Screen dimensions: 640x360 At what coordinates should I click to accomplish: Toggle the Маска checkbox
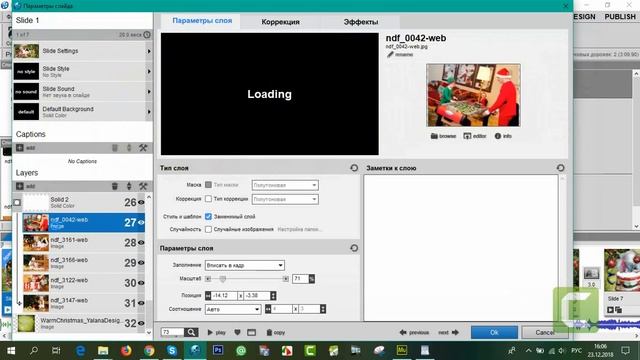pyautogui.click(x=208, y=185)
